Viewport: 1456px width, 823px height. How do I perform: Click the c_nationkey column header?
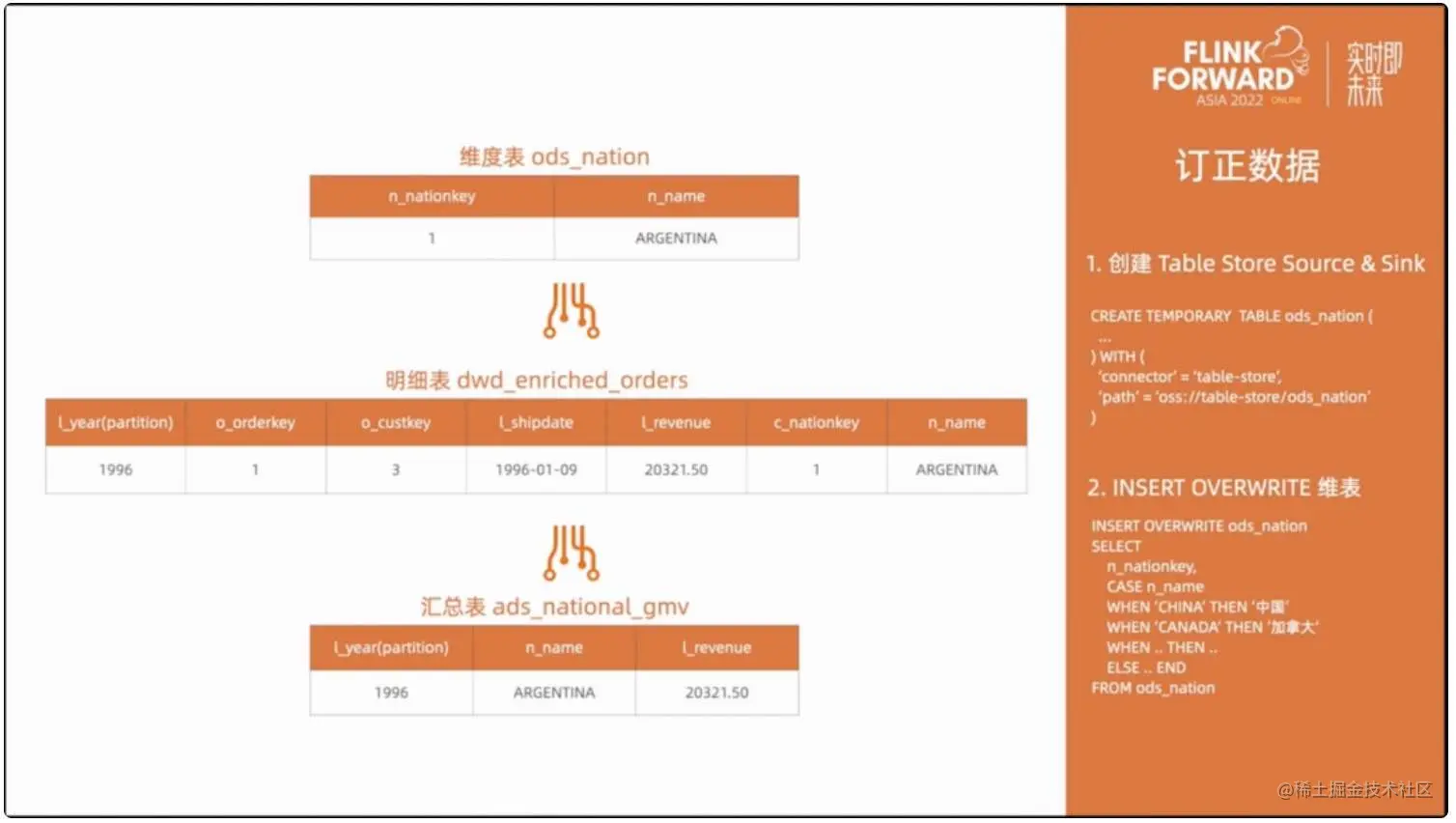816,422
